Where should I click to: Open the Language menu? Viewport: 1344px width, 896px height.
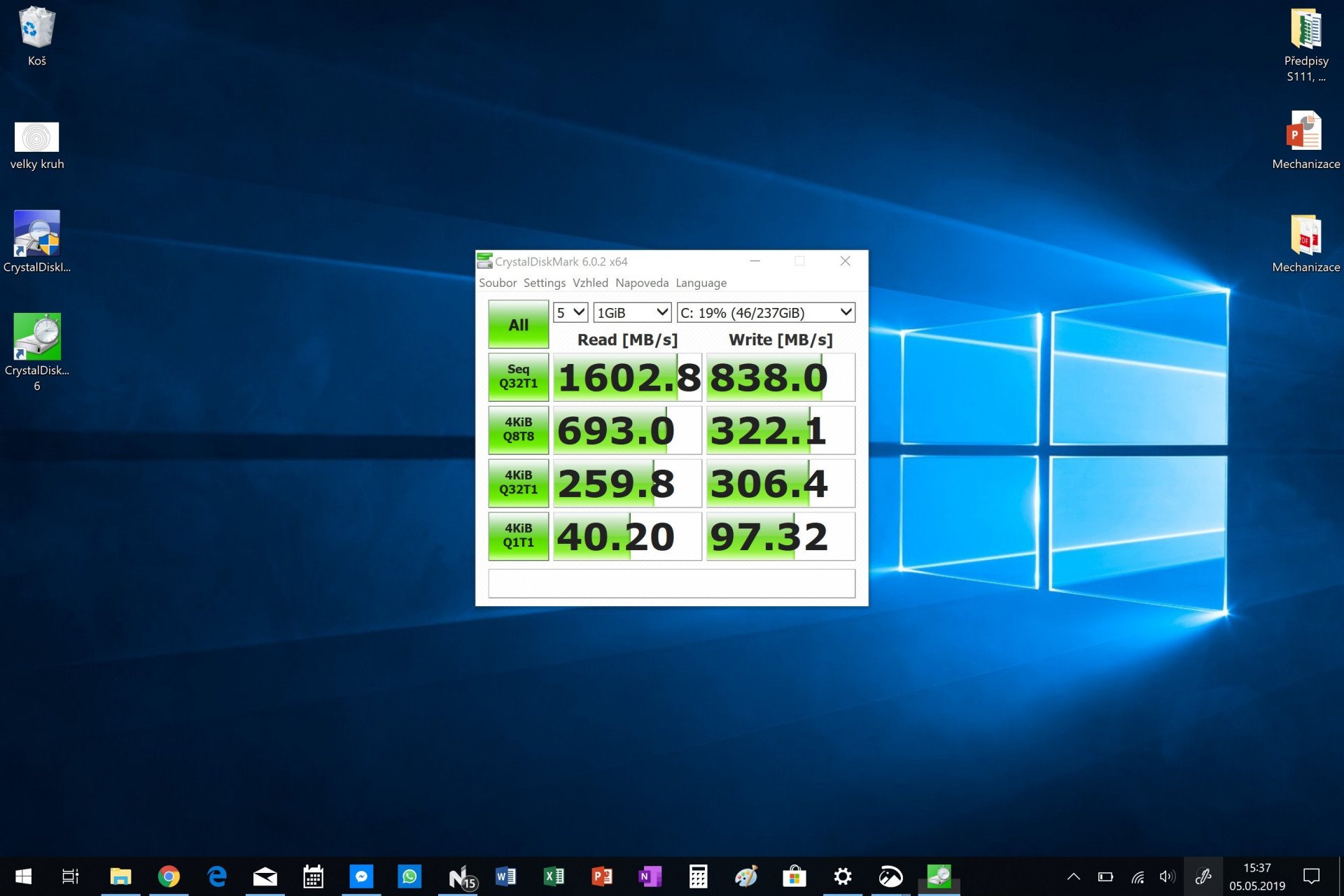click(701, 283)
